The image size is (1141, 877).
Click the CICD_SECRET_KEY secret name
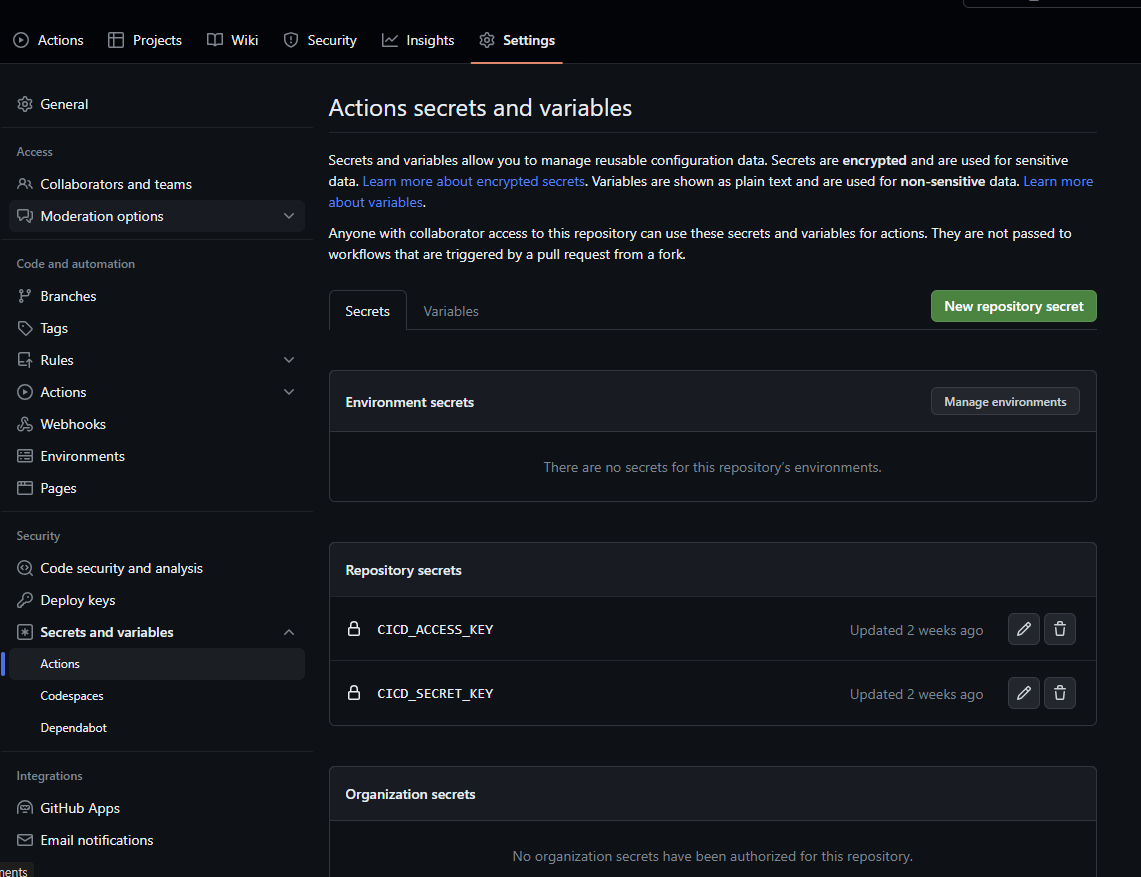[435, 694]
